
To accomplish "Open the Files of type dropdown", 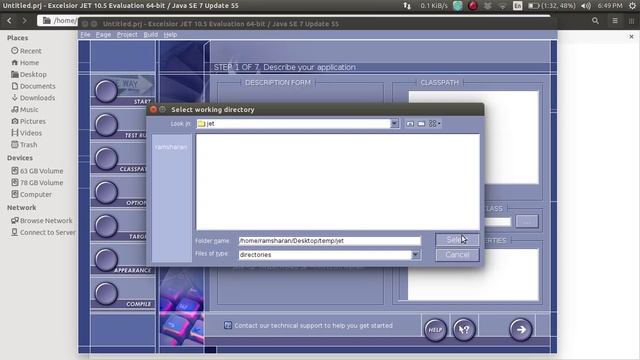I will (x=416, y=255).
